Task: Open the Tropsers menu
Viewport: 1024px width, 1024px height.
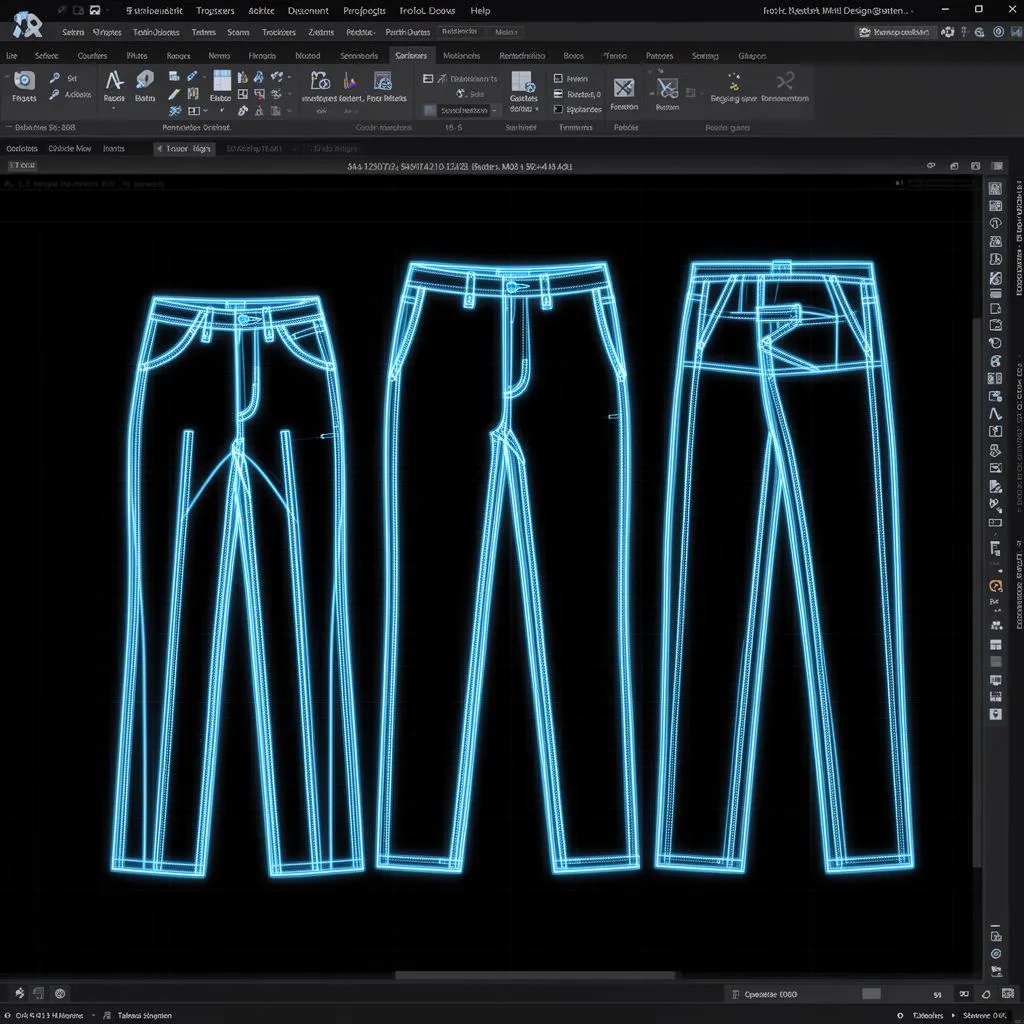Action: pos(215,10)
